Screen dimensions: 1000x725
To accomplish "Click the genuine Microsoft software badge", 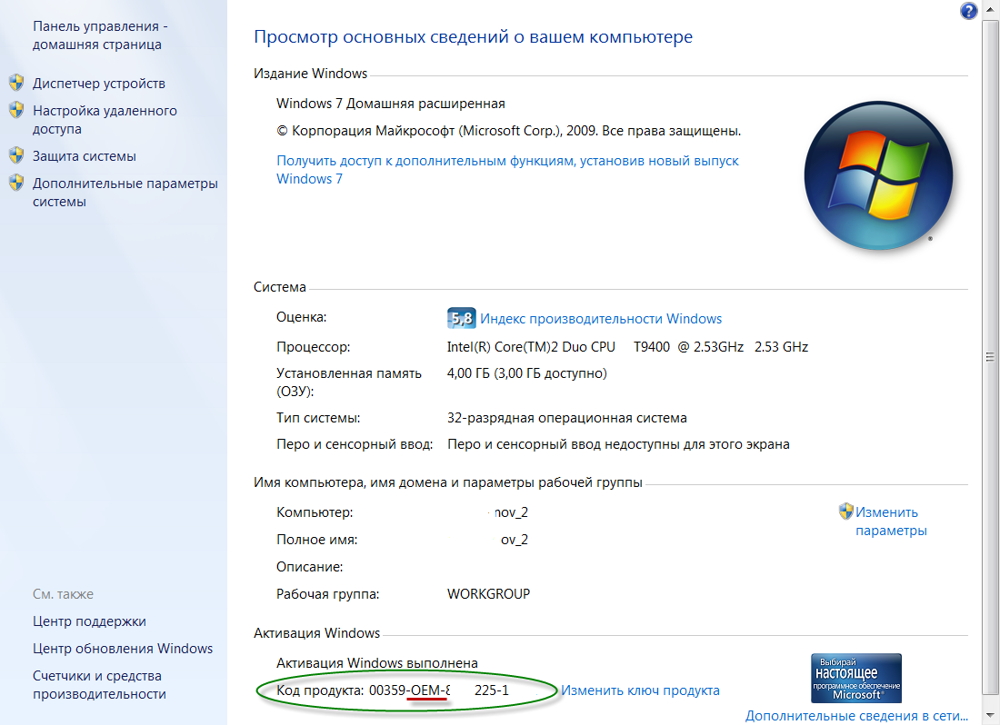I will pos(856,678).
